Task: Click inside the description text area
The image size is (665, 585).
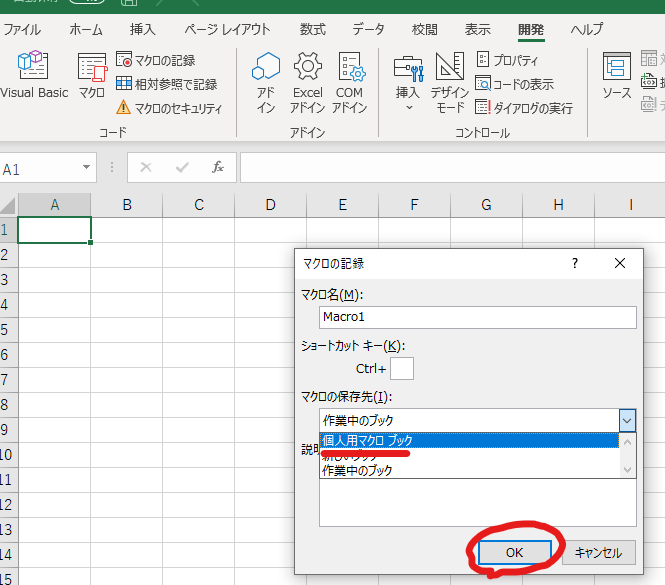Action: click(x=478, y=502)
